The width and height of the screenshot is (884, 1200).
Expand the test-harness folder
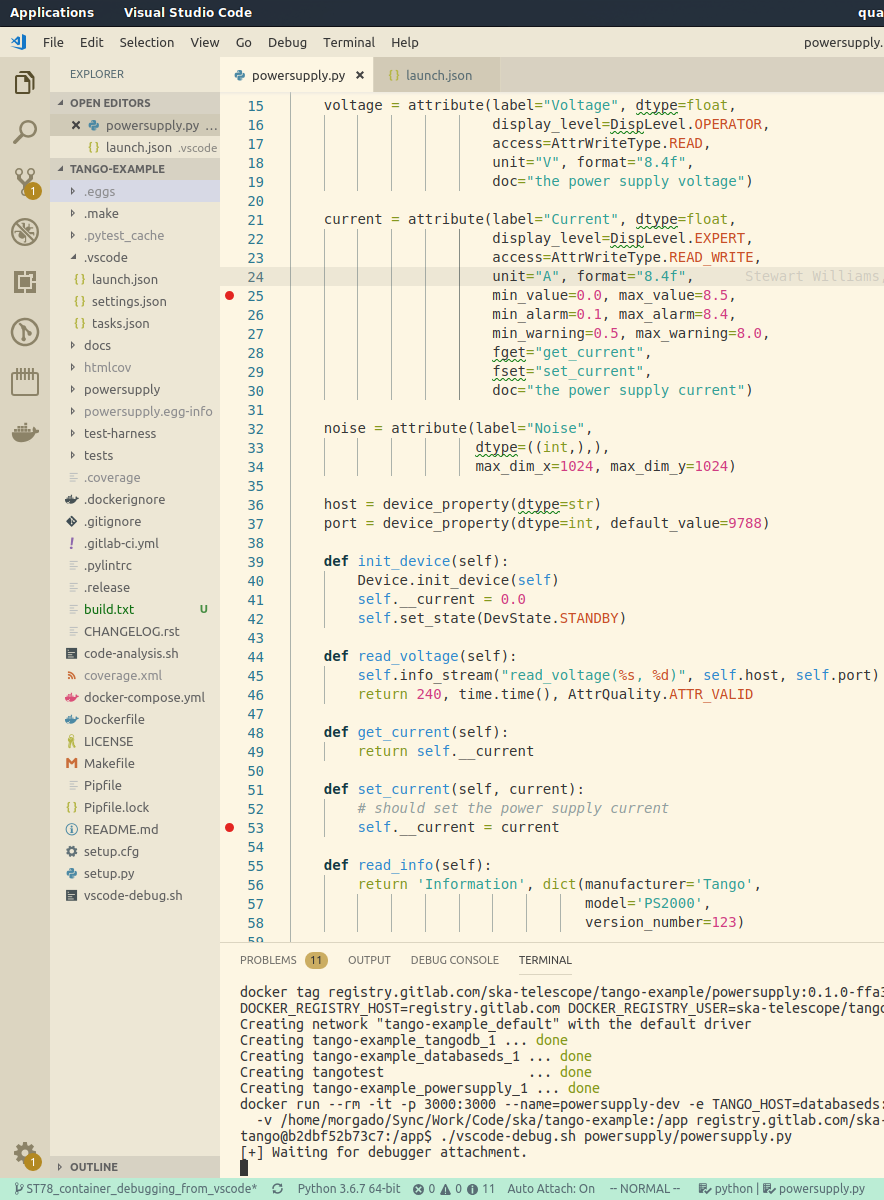point(135,433)
